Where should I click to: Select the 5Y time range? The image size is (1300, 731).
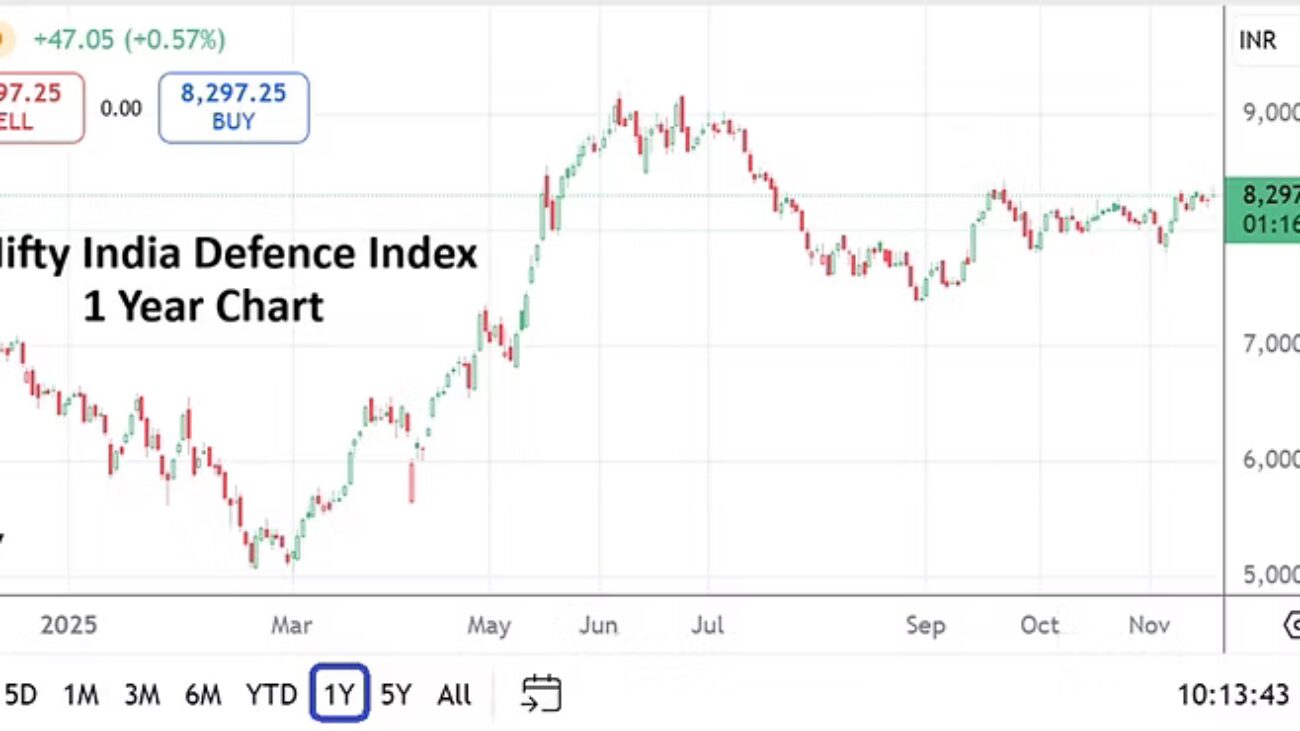(x=396, y=694)
